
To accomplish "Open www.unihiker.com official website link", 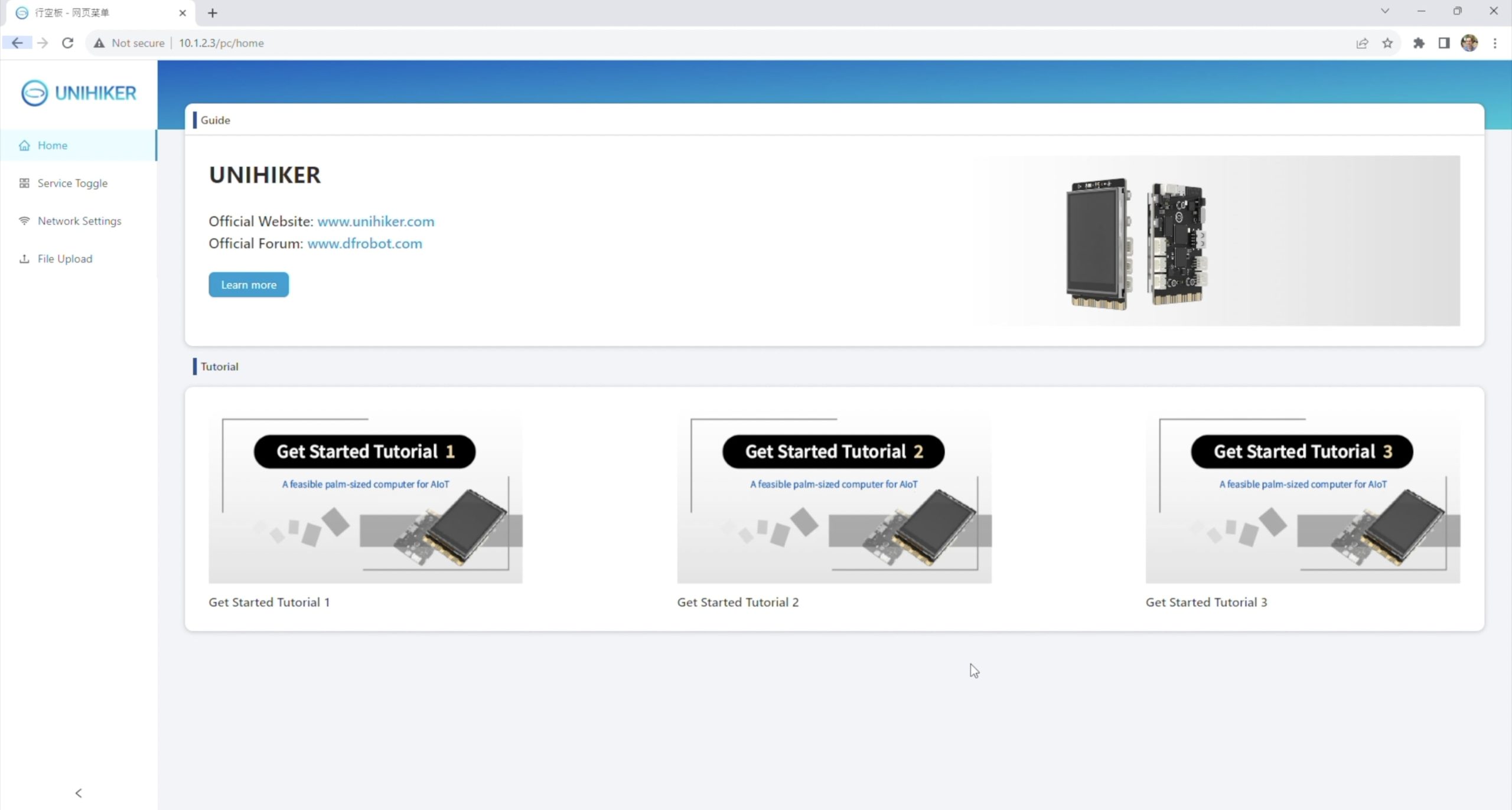I will tap(375, 221).
